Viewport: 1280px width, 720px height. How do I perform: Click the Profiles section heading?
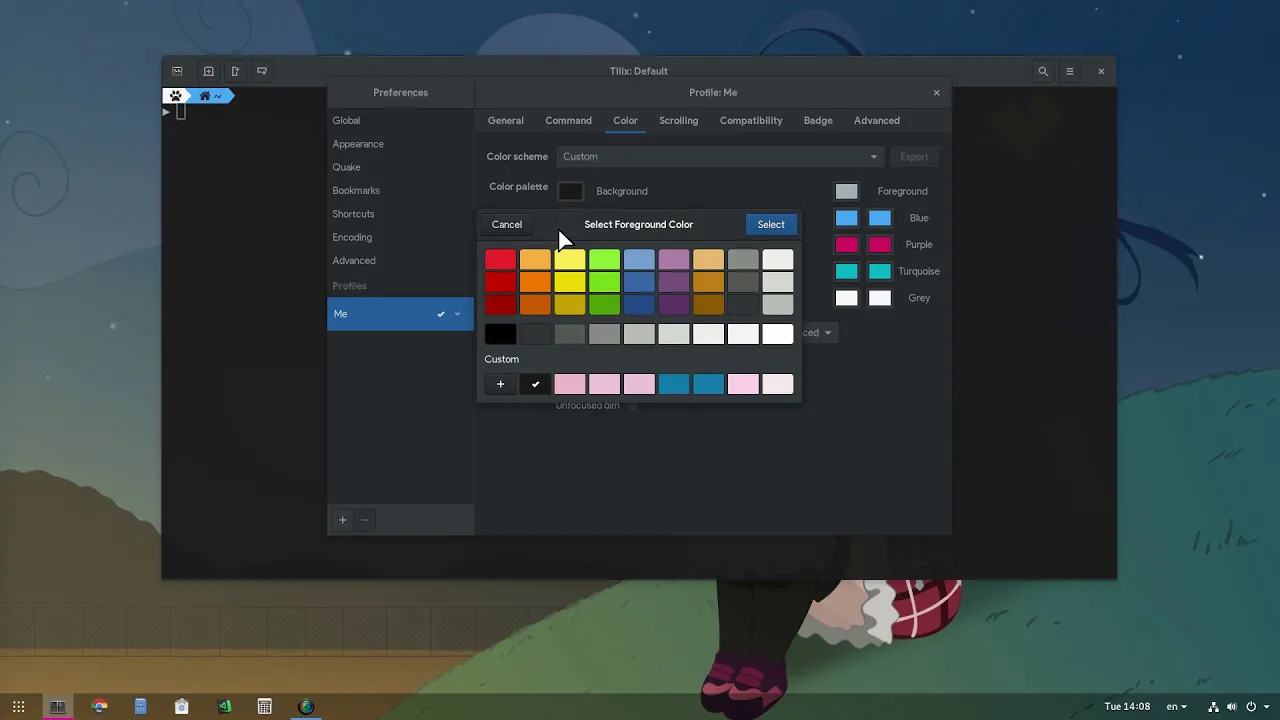tap(349, 286)
